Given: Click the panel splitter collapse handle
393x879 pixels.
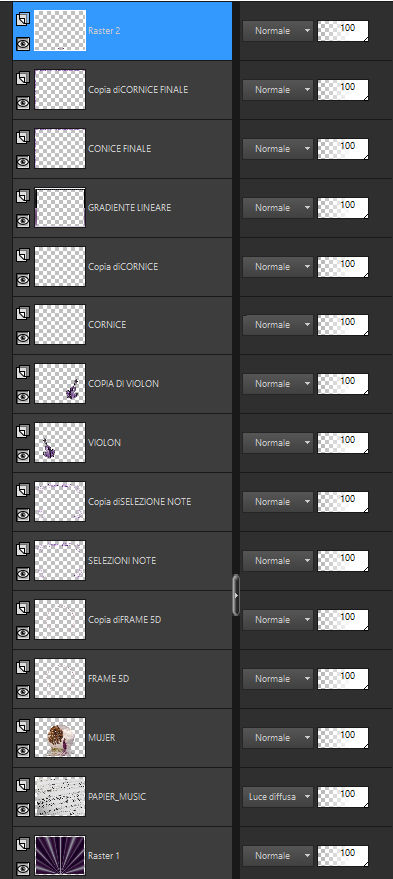Looking at the screenshot, I should [236, 595].
